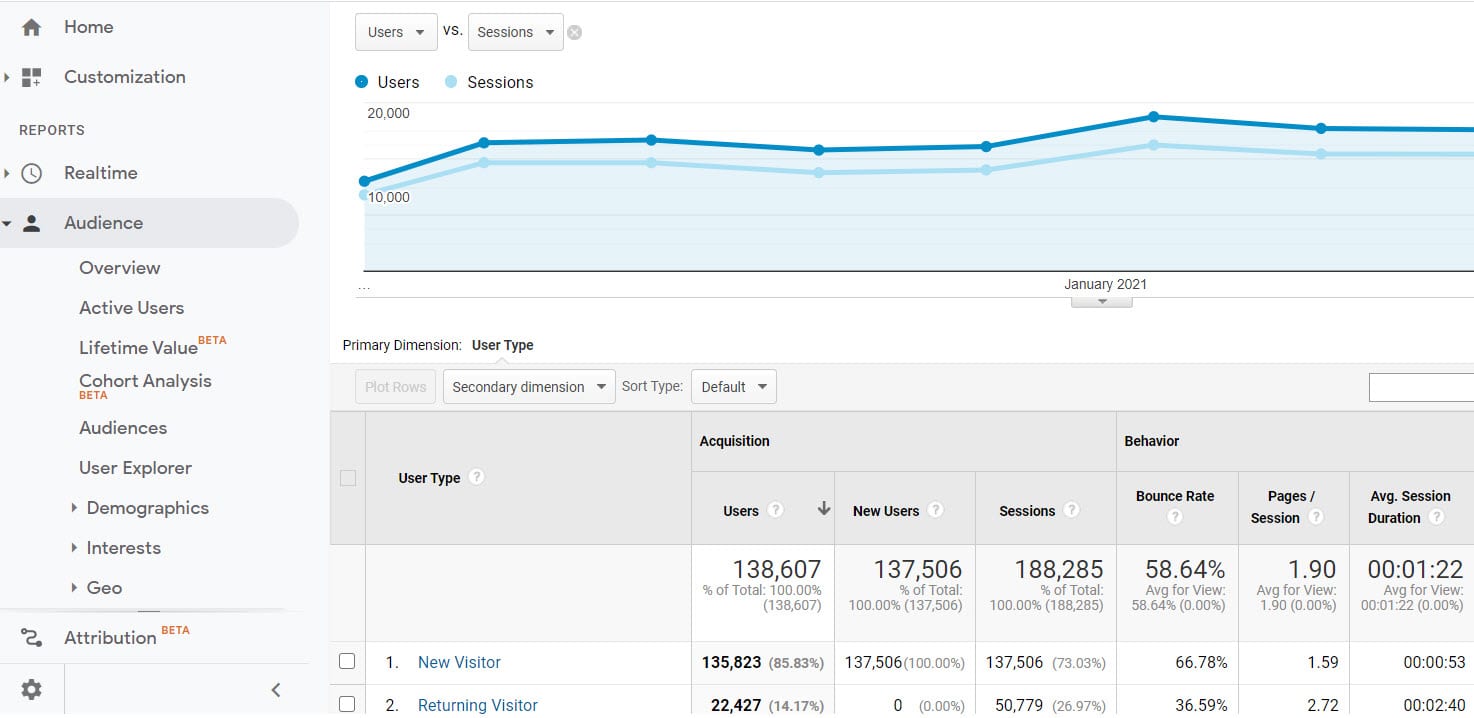Click the help icon beside User Type
Screen dimensions: 1474x718
pos(475,477)
